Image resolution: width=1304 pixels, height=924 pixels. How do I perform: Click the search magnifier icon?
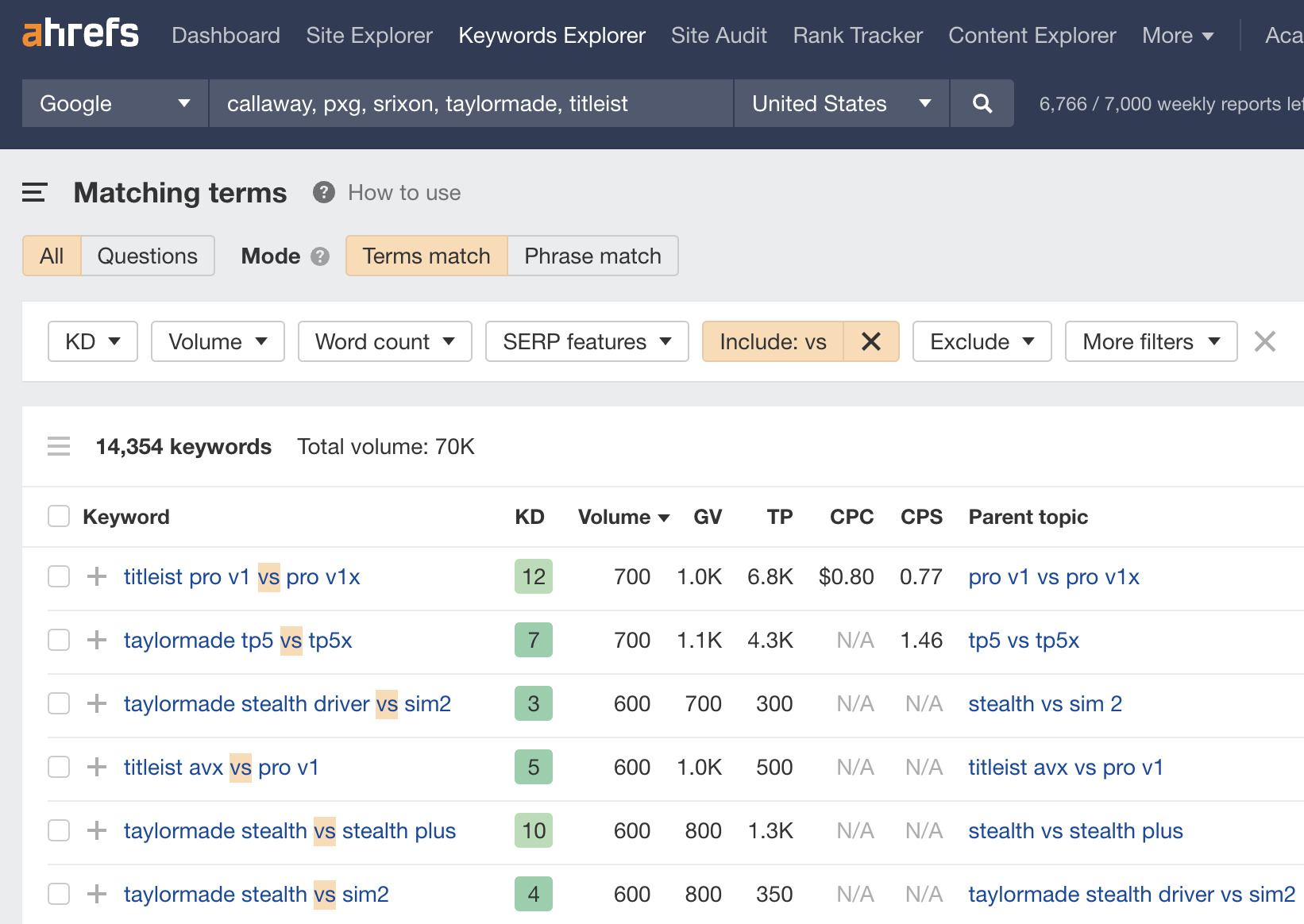[982, 103]
